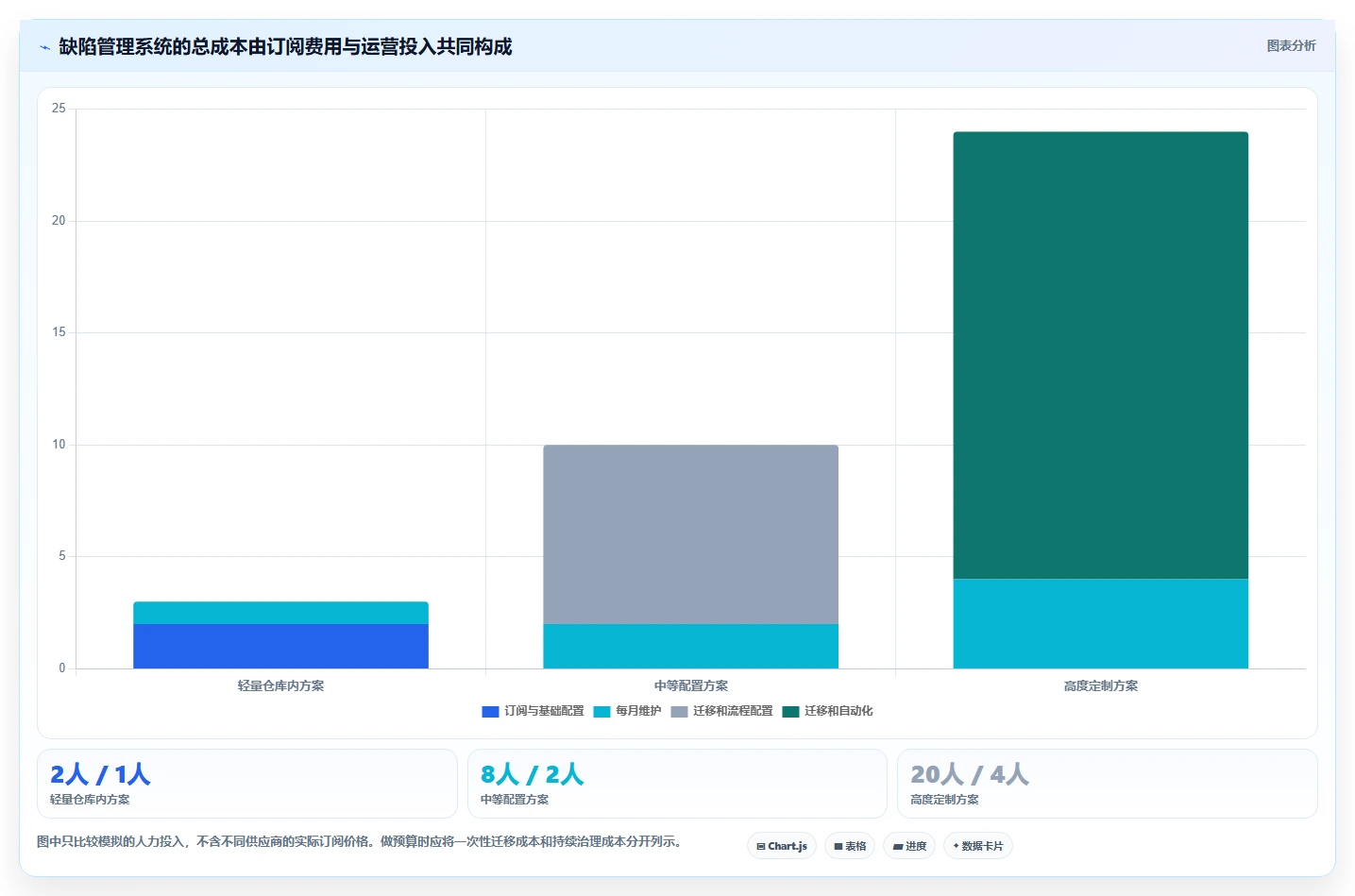Click the footnote starting 图中只比较模拟的人力投入
Image resolution: width=1355 pixels, height=896 pixels.
[360, 842]
